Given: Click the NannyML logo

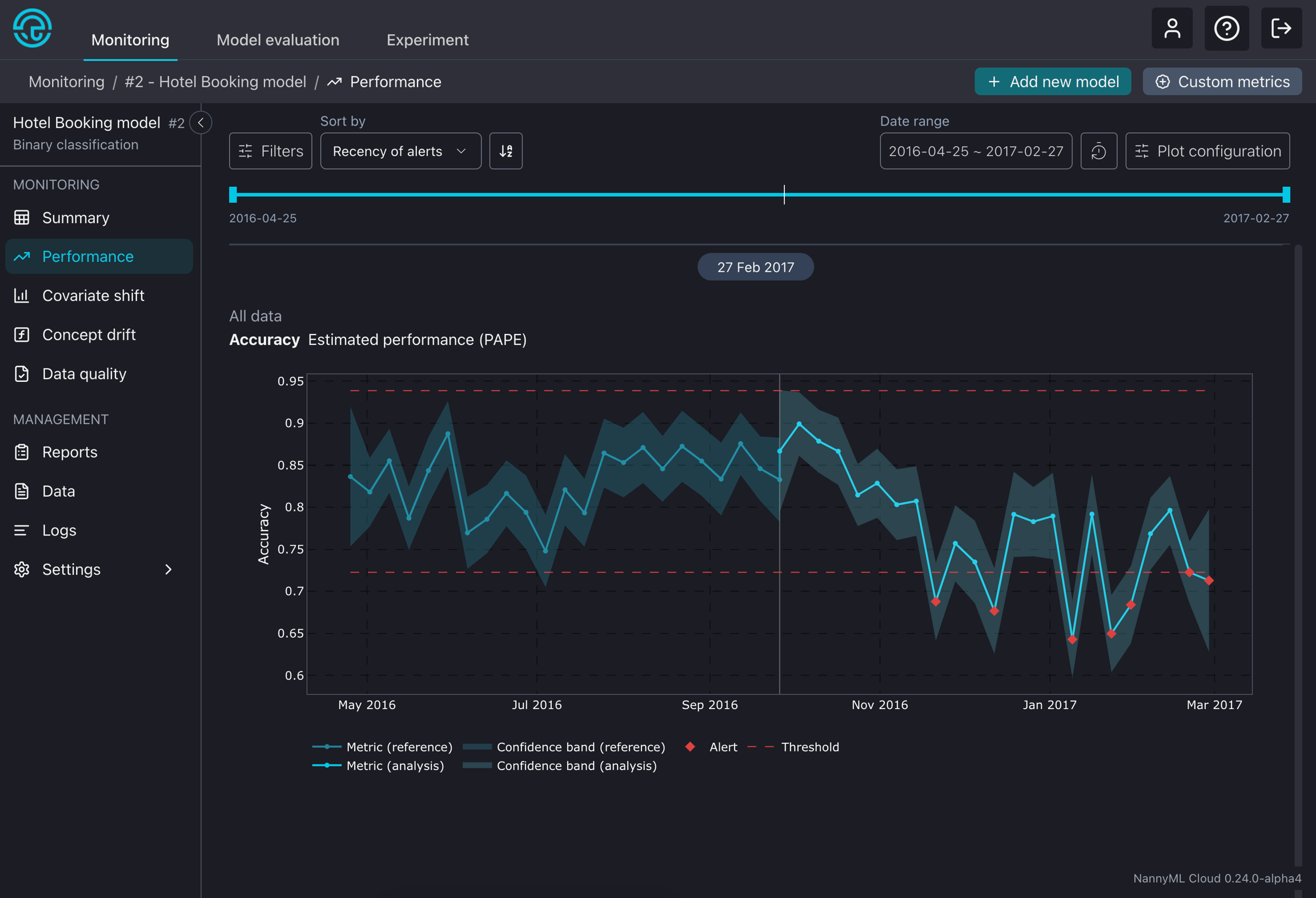Looking at the screenshot, I should (33, 28).
